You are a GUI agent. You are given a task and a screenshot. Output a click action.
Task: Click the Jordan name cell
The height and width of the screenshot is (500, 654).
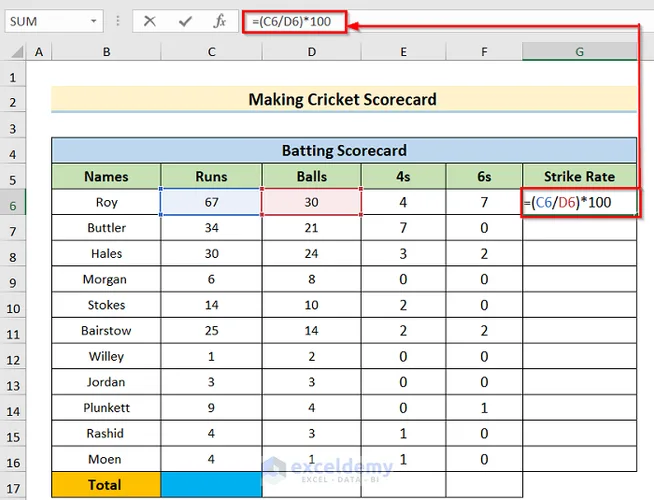(x=106, y=382)
